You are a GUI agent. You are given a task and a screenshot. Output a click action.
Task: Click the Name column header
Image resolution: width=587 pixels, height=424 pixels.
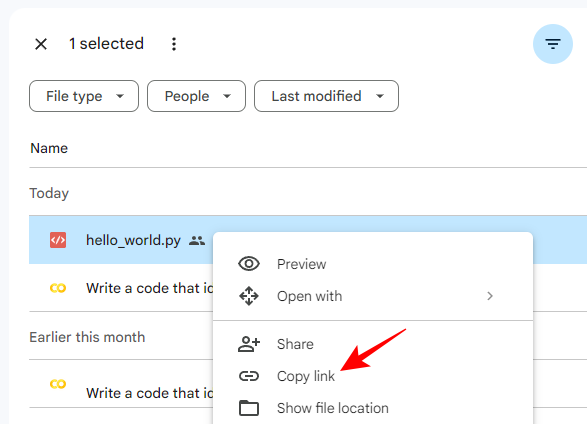(x=49, y=148)
